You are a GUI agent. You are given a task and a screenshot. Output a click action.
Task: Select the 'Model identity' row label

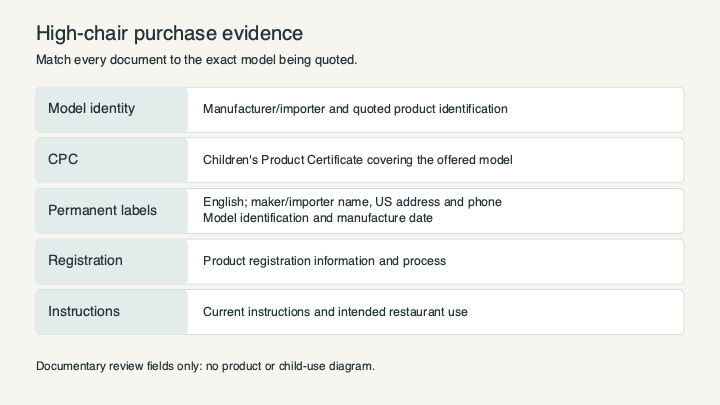[x=91, y=108]
